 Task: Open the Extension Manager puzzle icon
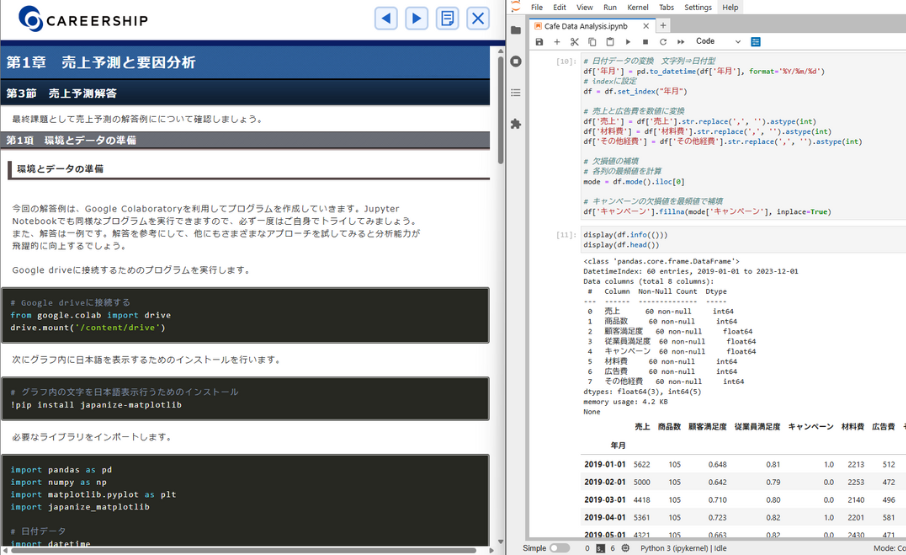[516, 124]
